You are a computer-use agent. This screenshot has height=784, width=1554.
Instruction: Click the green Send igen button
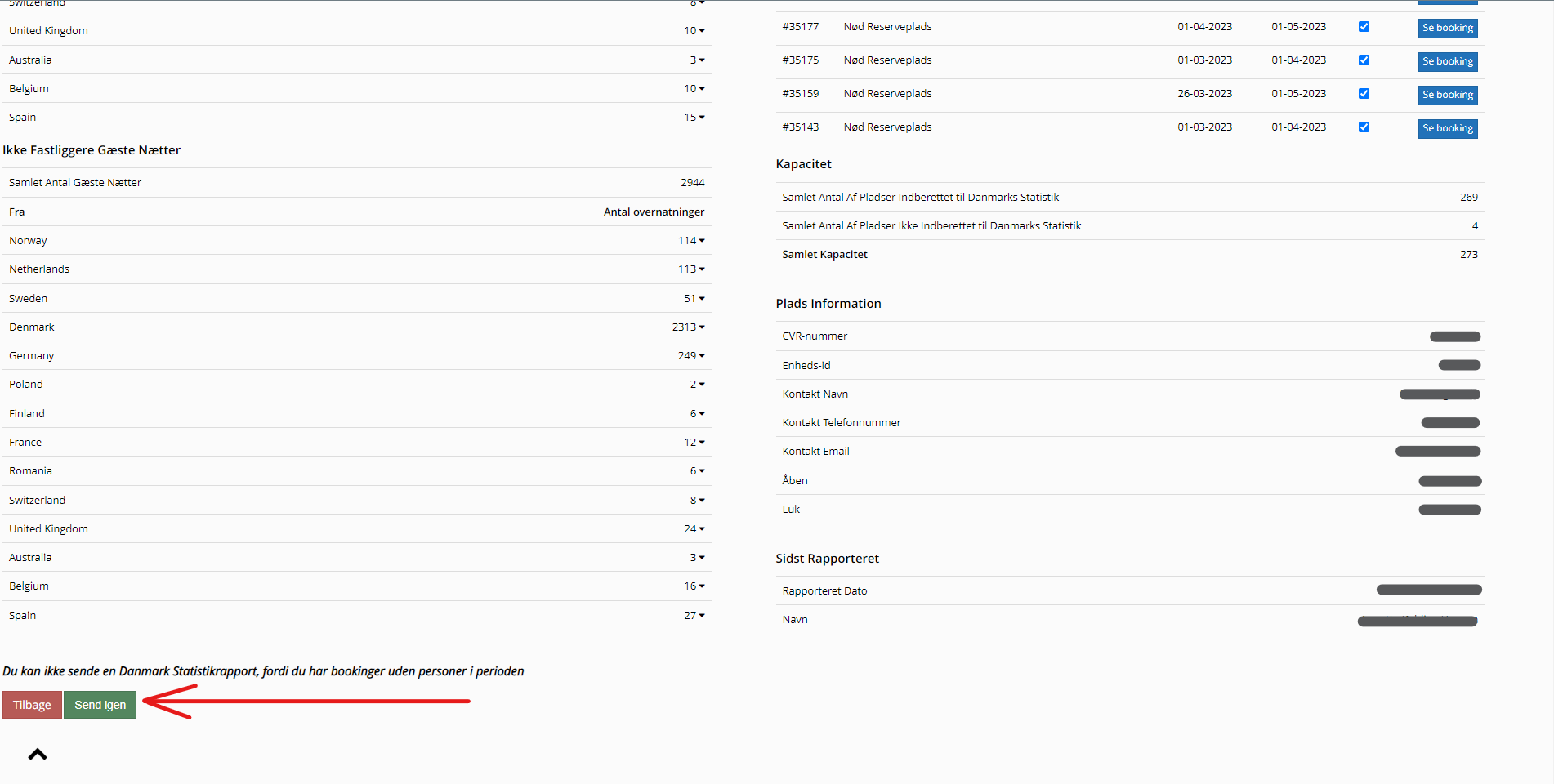click(100, 705)
